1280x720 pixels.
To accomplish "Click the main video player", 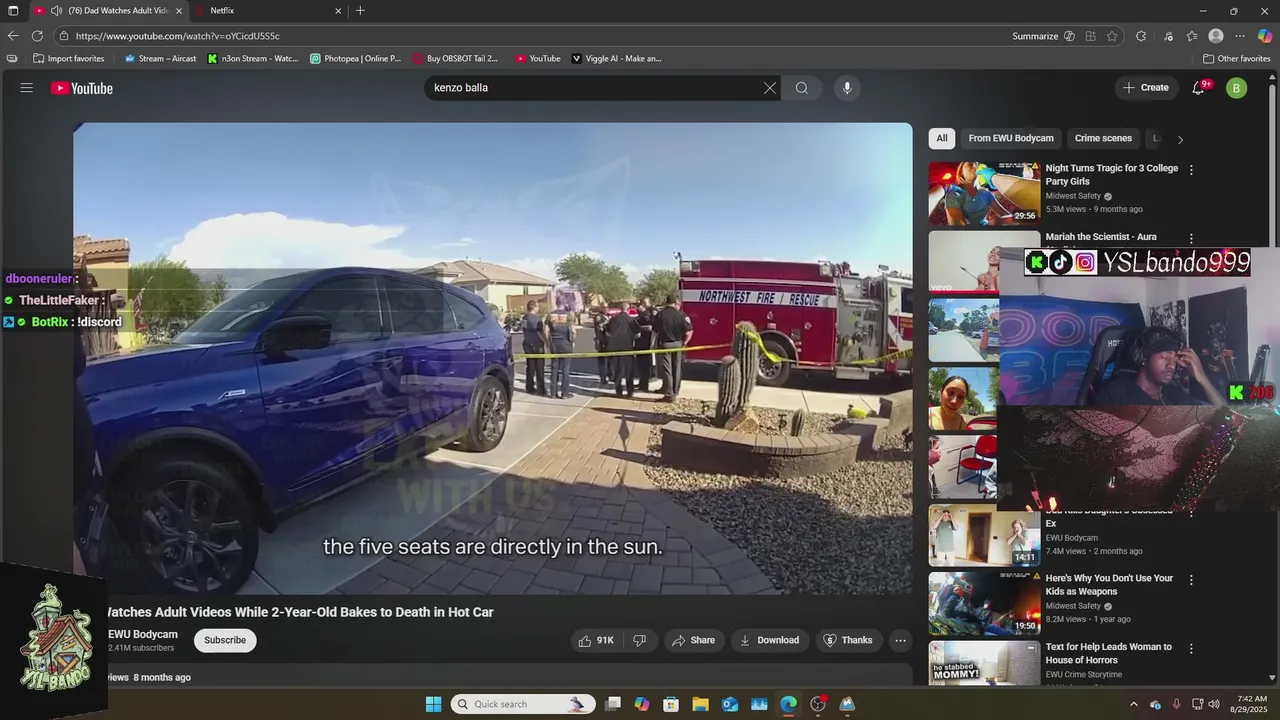I will 492,359.
